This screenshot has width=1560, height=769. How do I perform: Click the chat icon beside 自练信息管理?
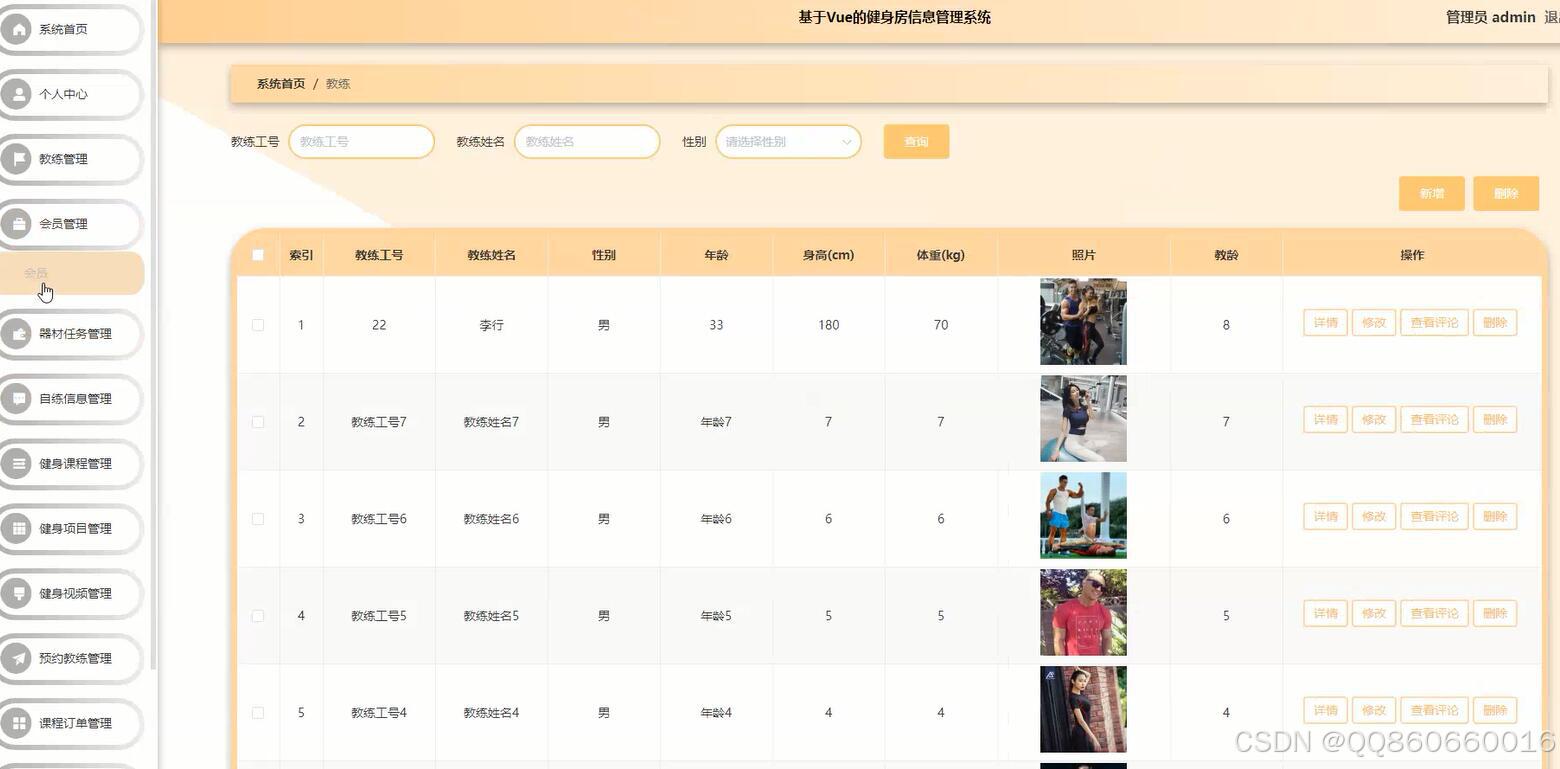click(16, 399)
